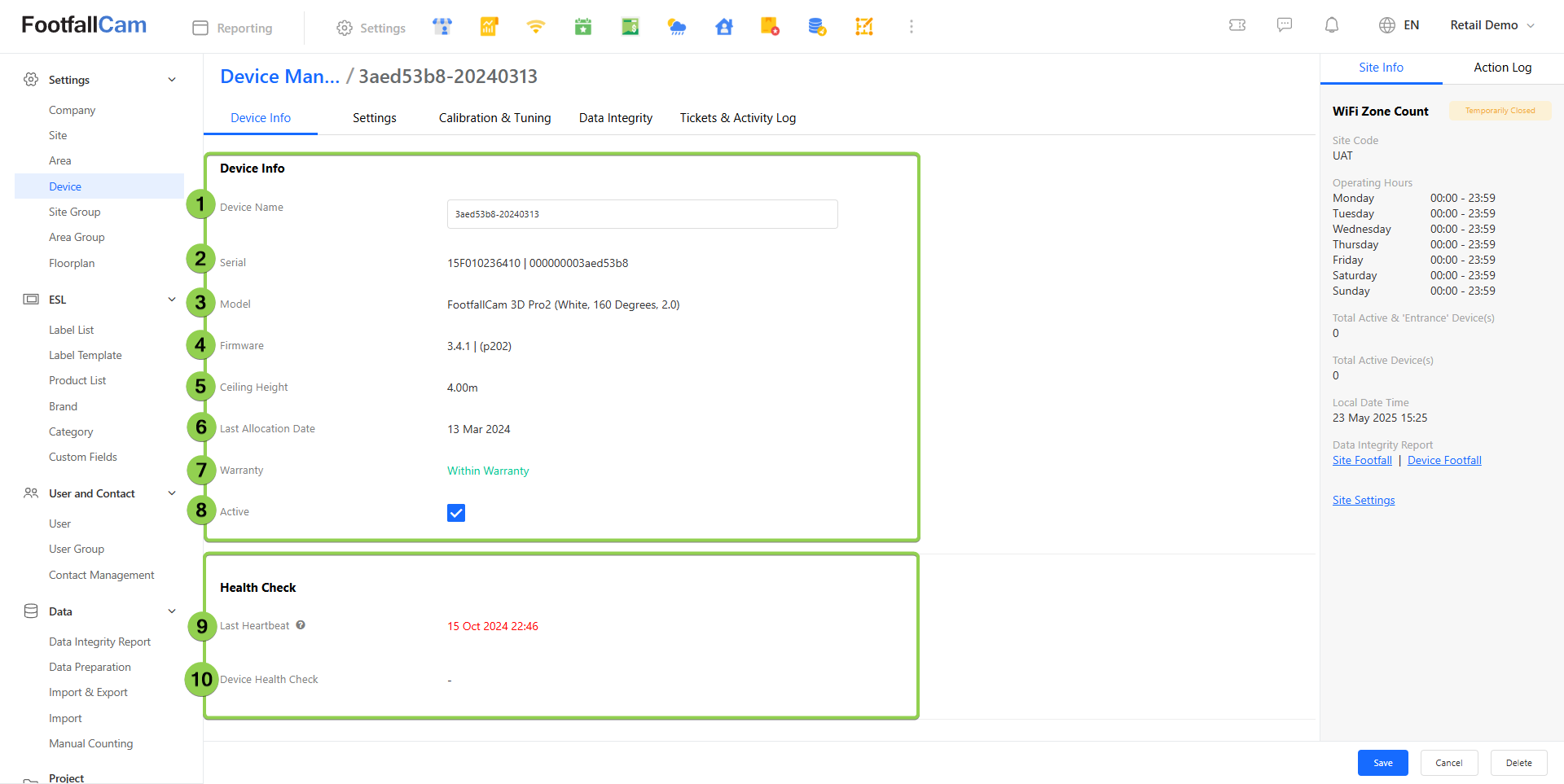Click the Delete button
The width and height of the screenshot is (1564, 784).
(1519, 763)
